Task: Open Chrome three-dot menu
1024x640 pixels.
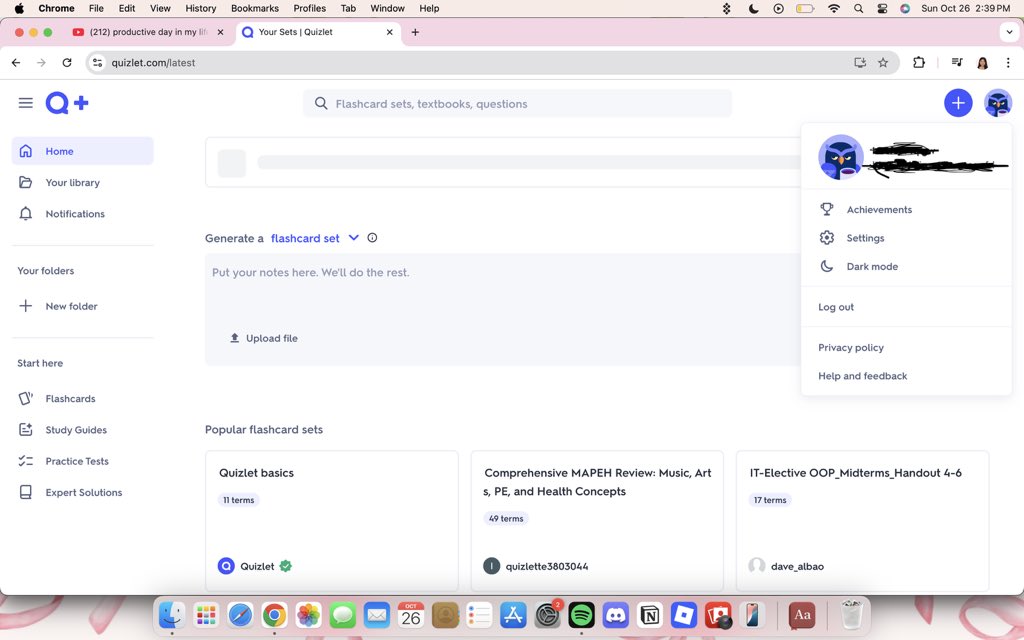Action: pyautogui.click(x=1008, y=63)
